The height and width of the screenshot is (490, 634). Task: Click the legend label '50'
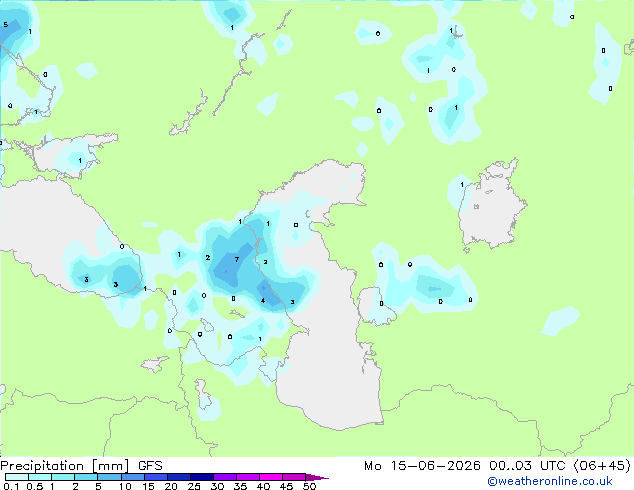pos(310,486)
